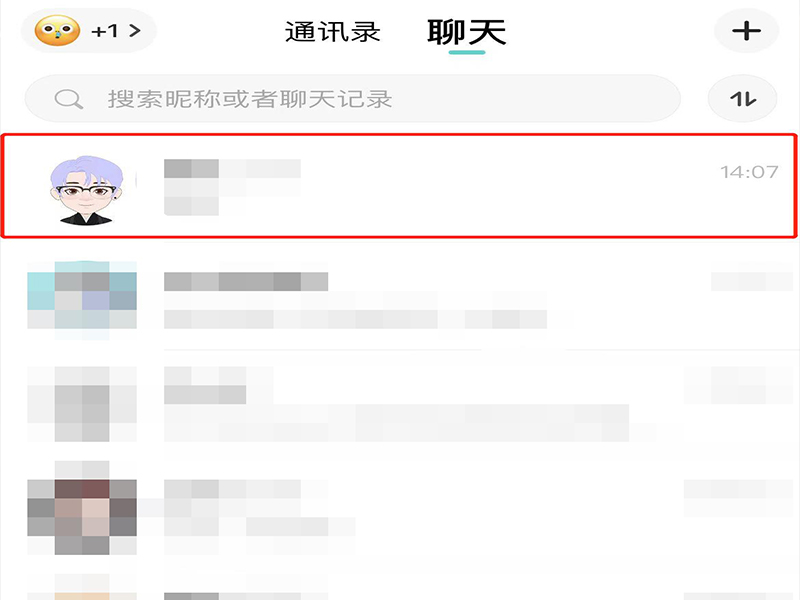Open the sort order arrows button
The width and height of the screenshot is (800, 600).
coord(742,98)
